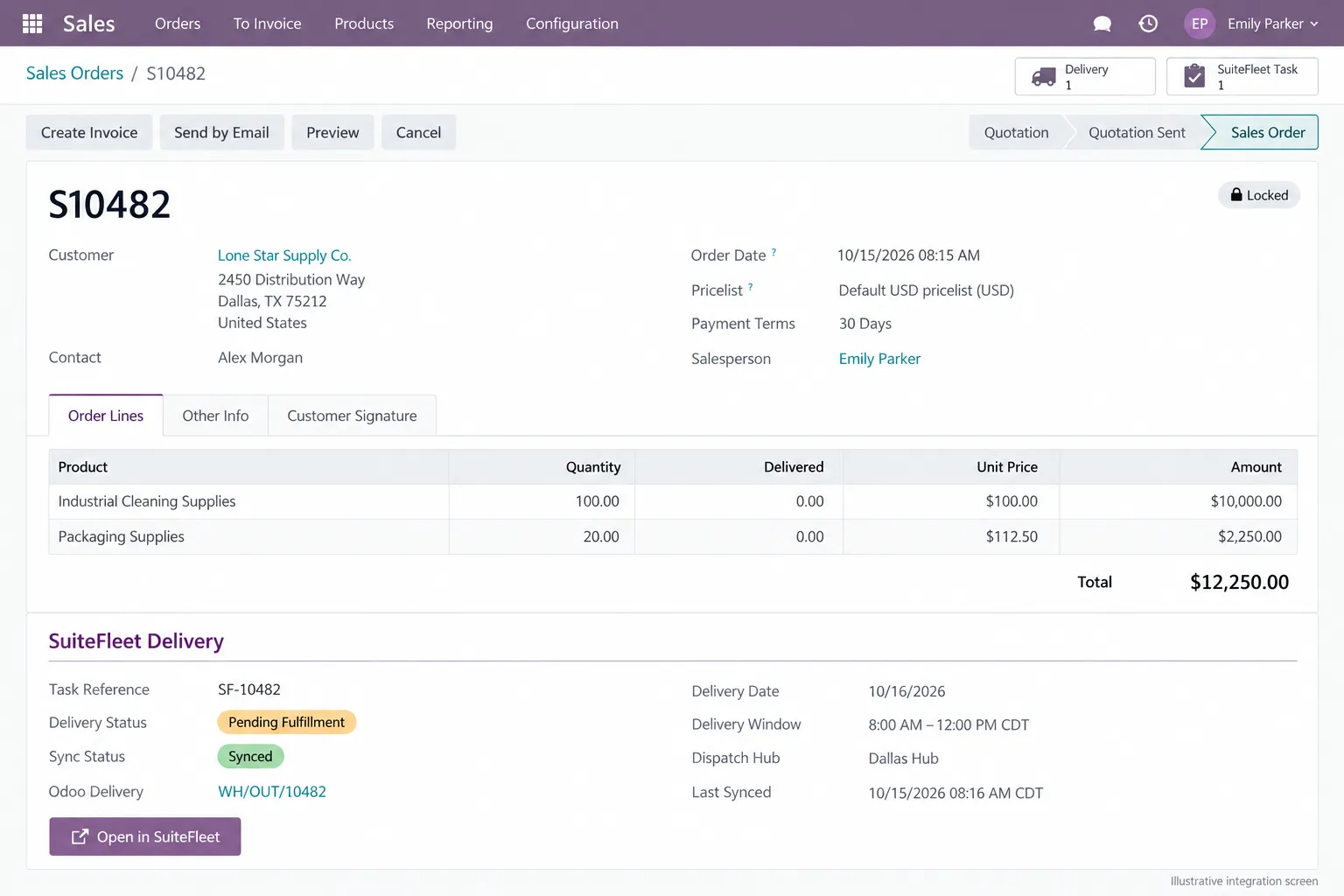
Task: Open the discuss chat bubble icon
Action: coord(1102,24)
